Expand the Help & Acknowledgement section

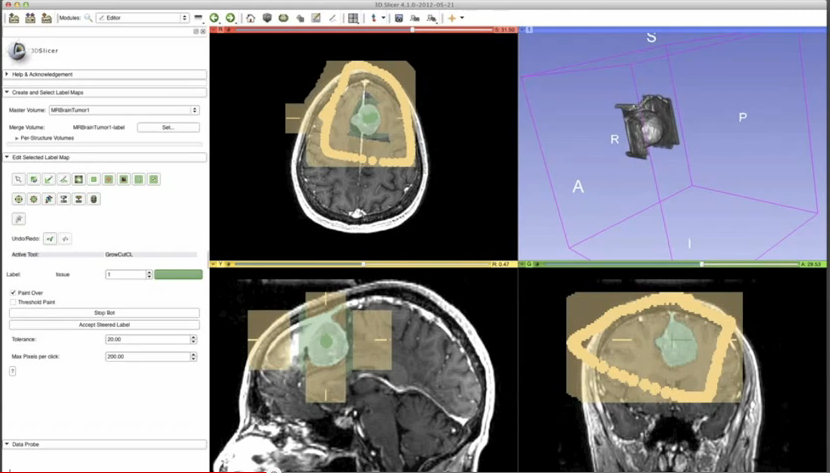tap(9, 74)
